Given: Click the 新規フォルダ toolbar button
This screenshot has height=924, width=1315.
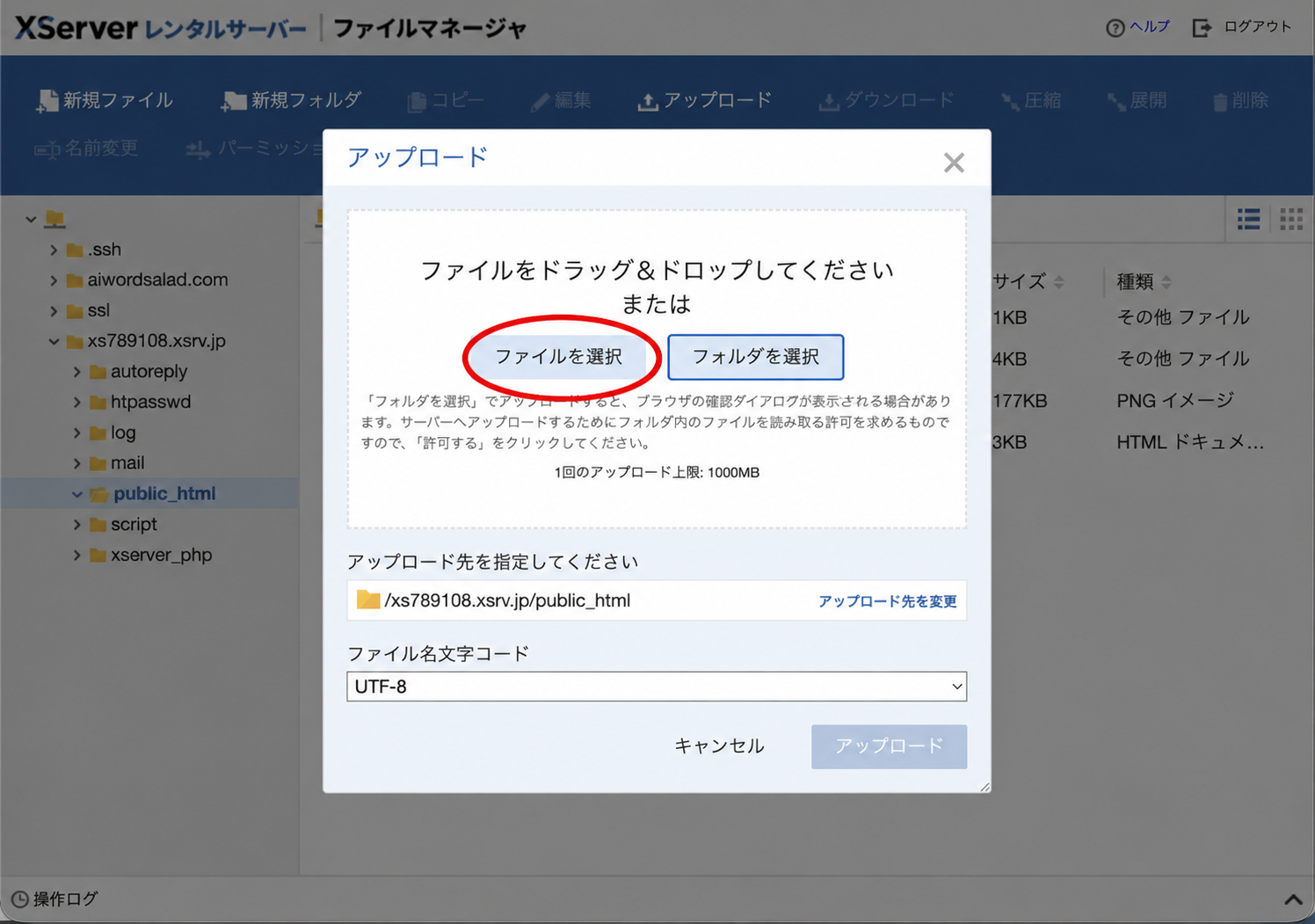Looking at the screenshot, I should click(291, 100).
